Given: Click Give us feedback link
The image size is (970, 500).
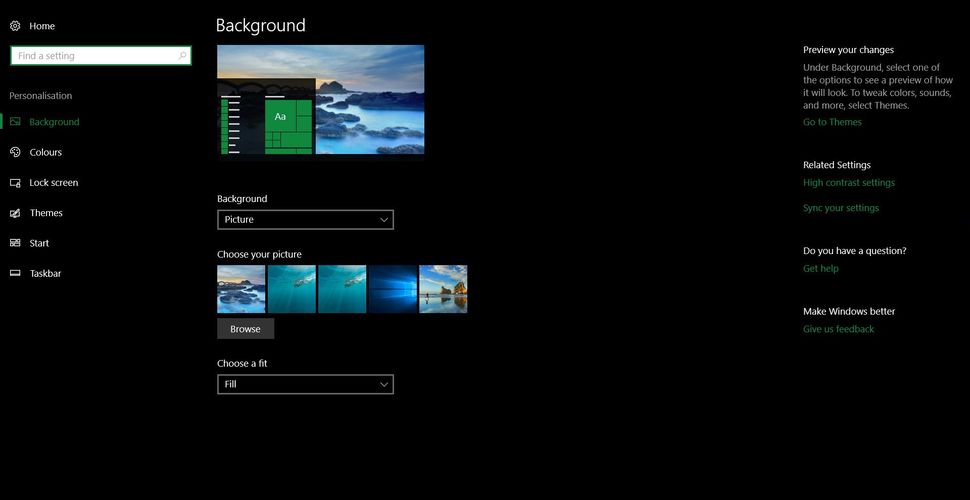Looking at the screenshot, I should [838, 329].
